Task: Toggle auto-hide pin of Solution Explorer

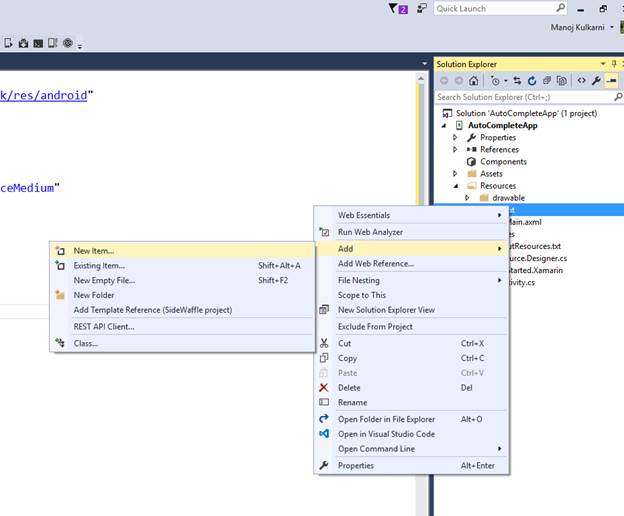Action: click(x=614, y=64)
